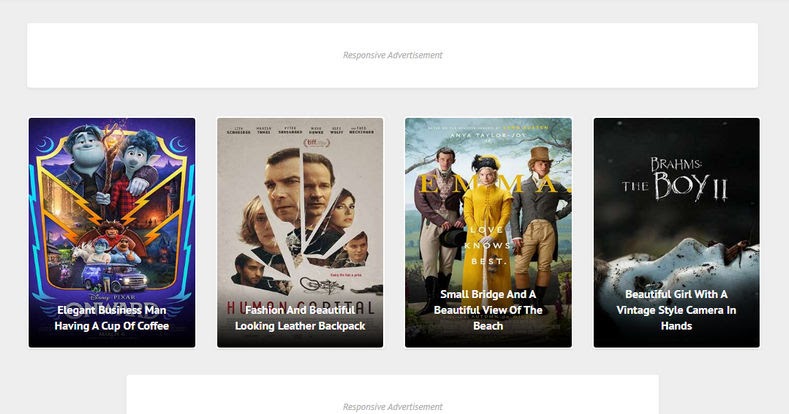Open the Emma movie poster card
The width and height of the screenshot is (789, 414).
pos(488,232)
